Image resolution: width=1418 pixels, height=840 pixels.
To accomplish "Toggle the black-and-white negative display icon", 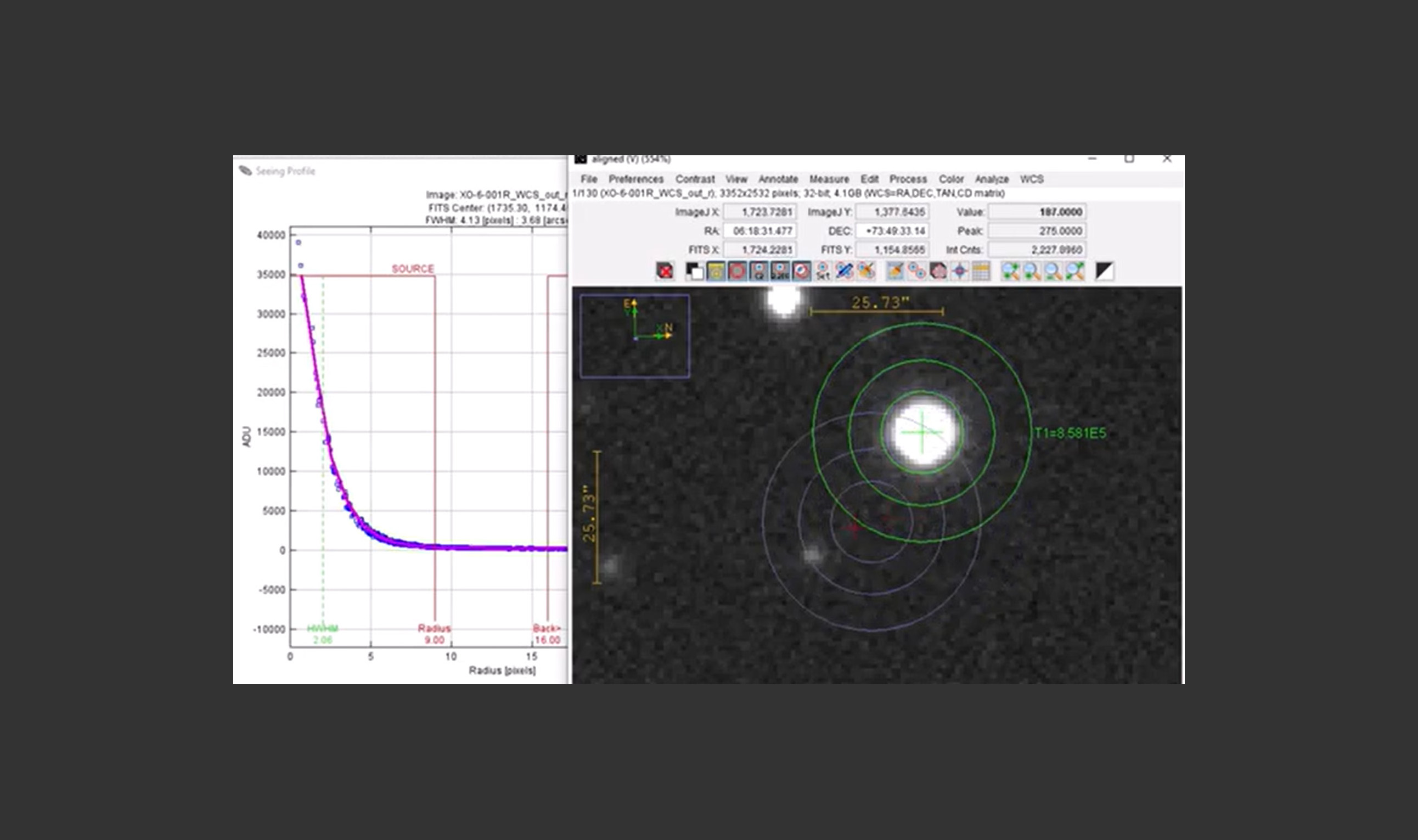I will (x=695, y=271).
